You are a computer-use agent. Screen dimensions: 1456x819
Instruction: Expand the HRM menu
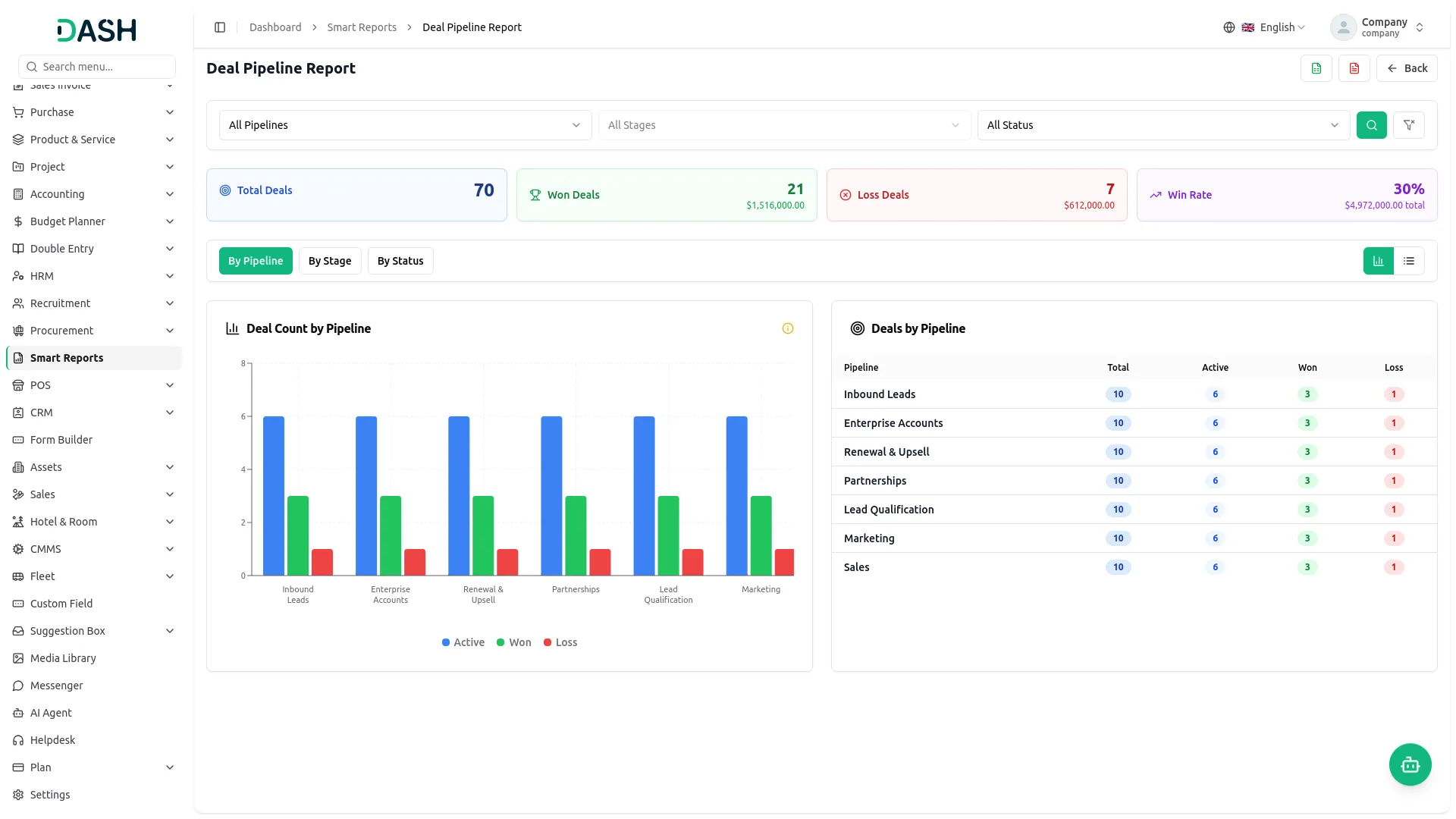click(94, 276)
